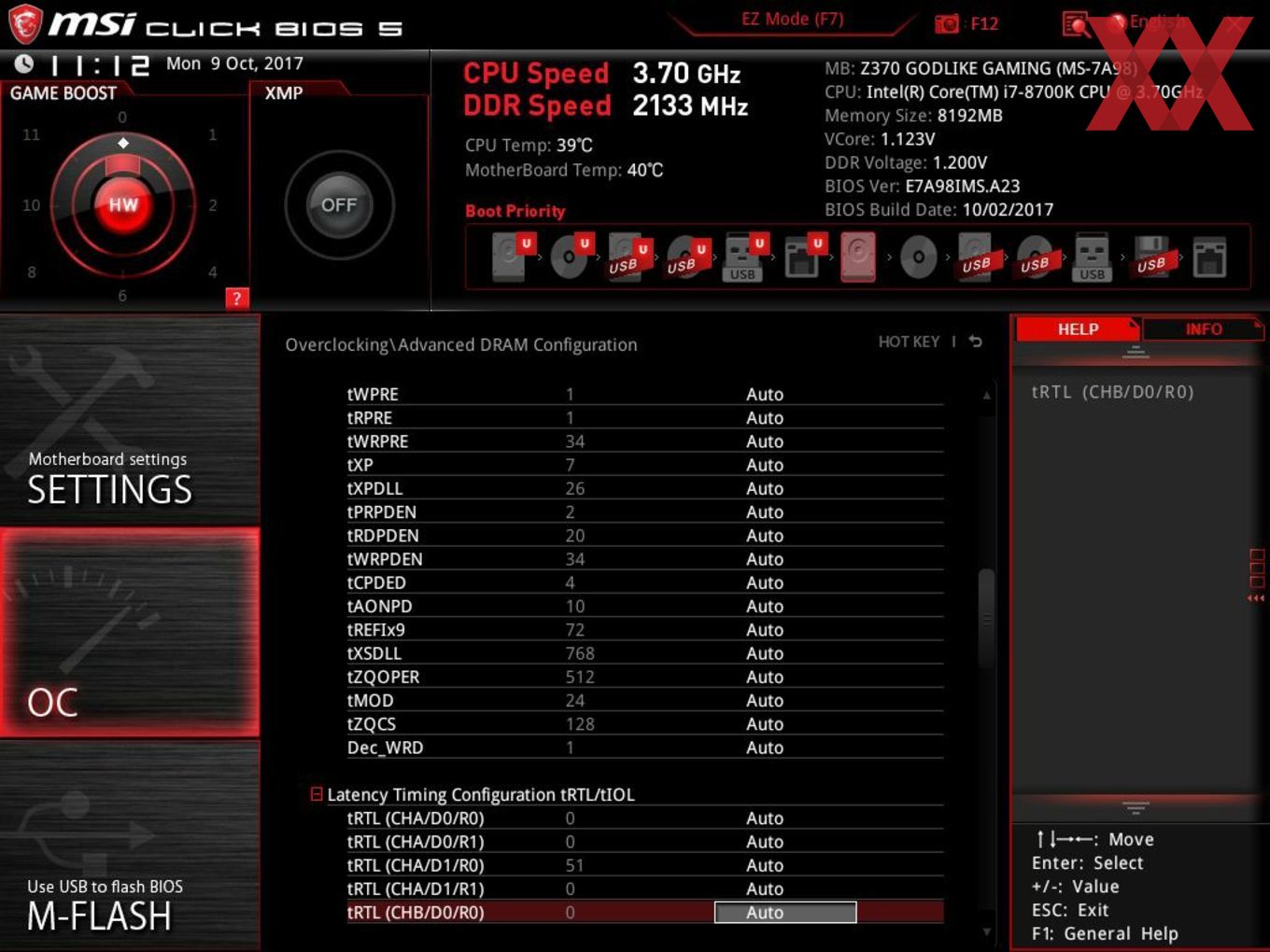Open the INFO tab
The image size is (1270, 952).
(1204, 329)
